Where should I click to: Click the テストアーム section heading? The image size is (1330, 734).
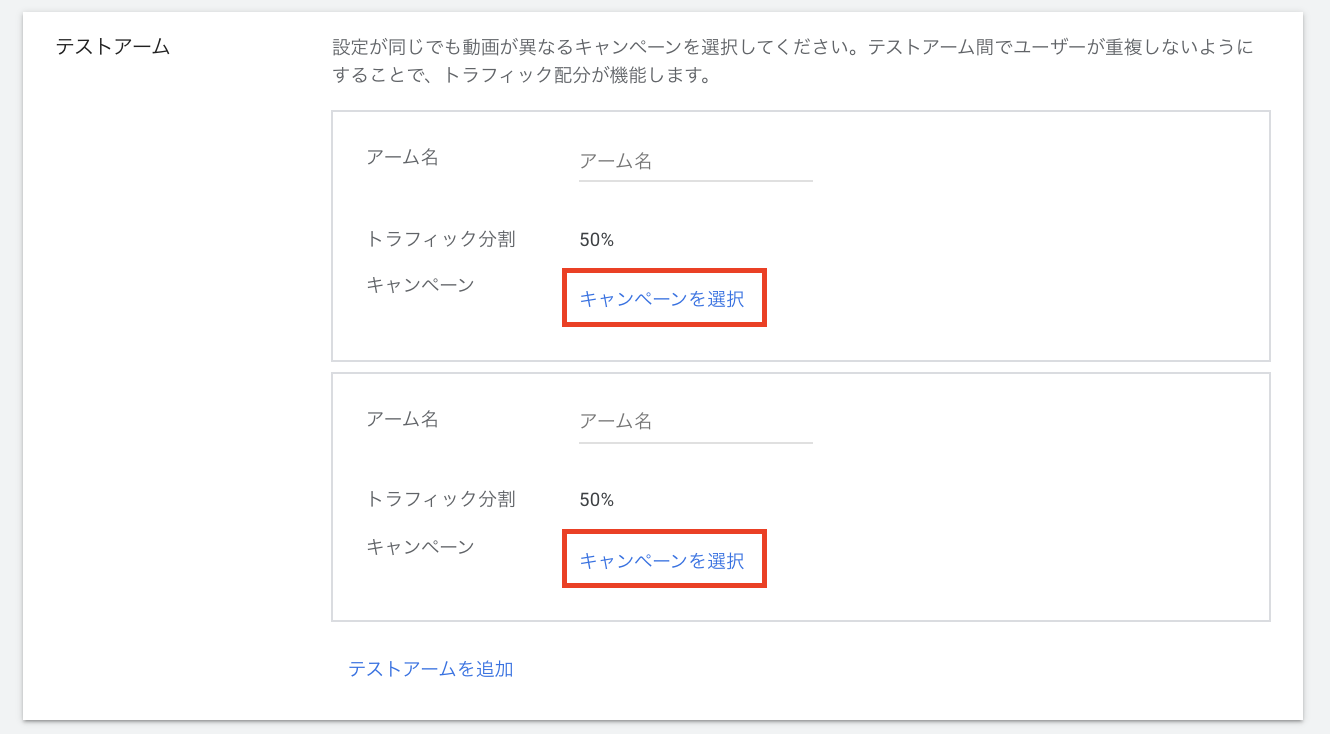point(112,46)
